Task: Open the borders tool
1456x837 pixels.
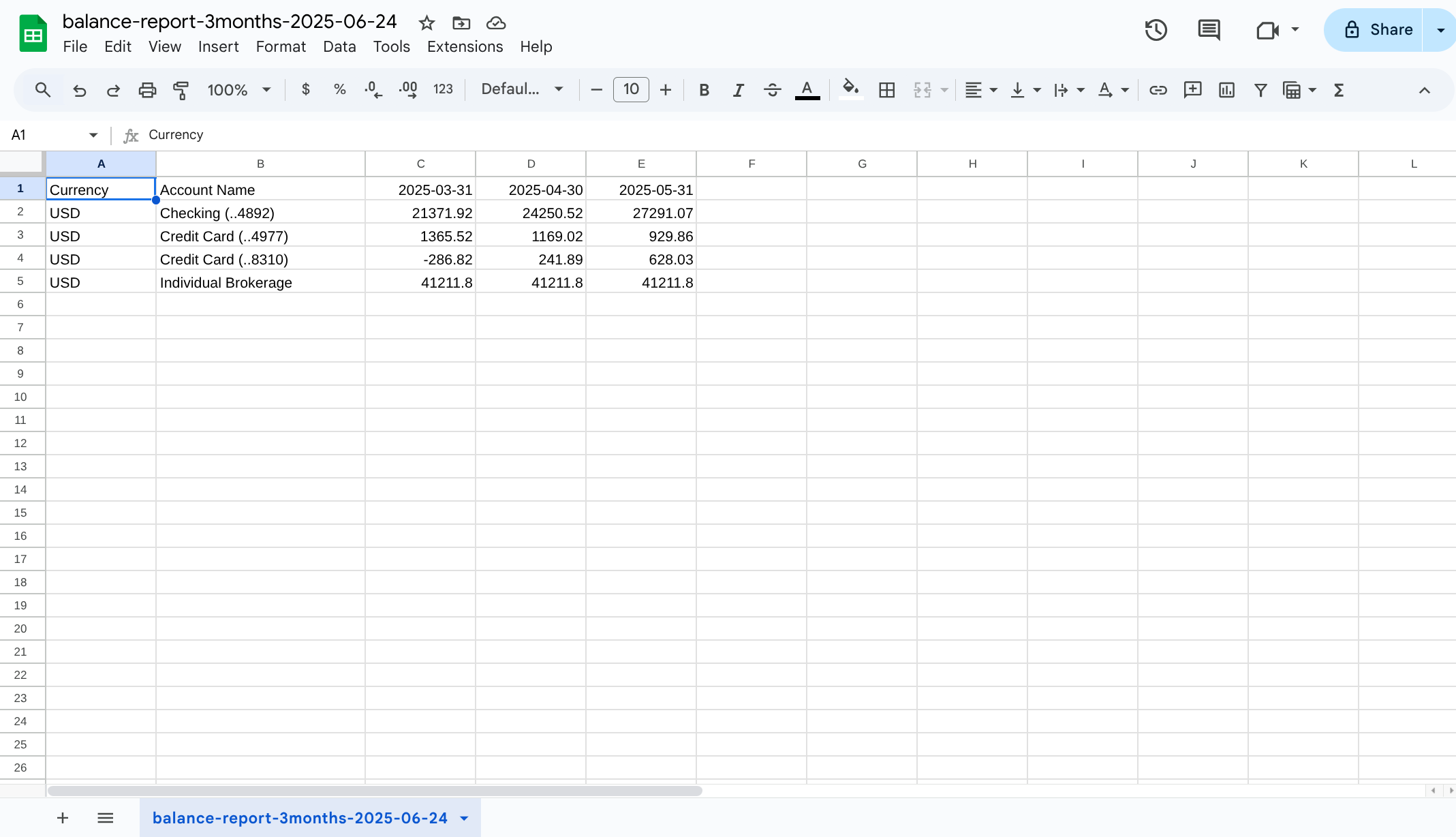Action: pos(886,90)
